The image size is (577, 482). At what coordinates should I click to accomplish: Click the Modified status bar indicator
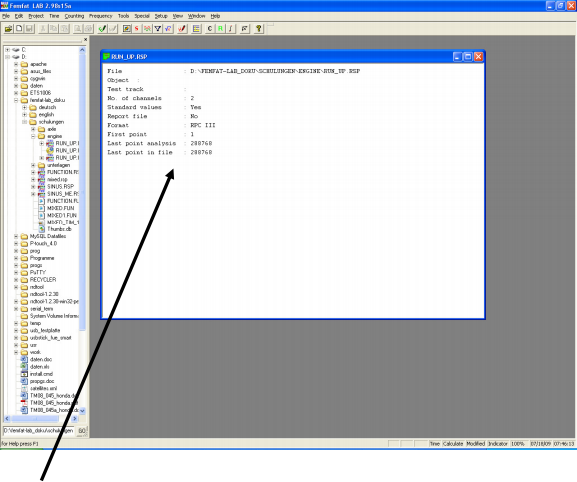point(475,444)
